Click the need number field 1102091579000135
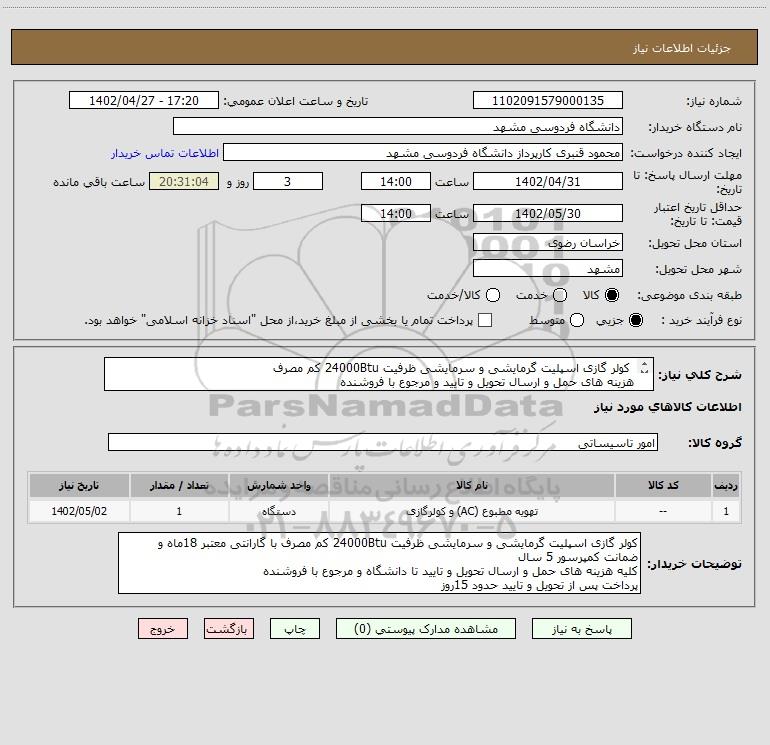The image size is (770, 745). coord(548,101)
